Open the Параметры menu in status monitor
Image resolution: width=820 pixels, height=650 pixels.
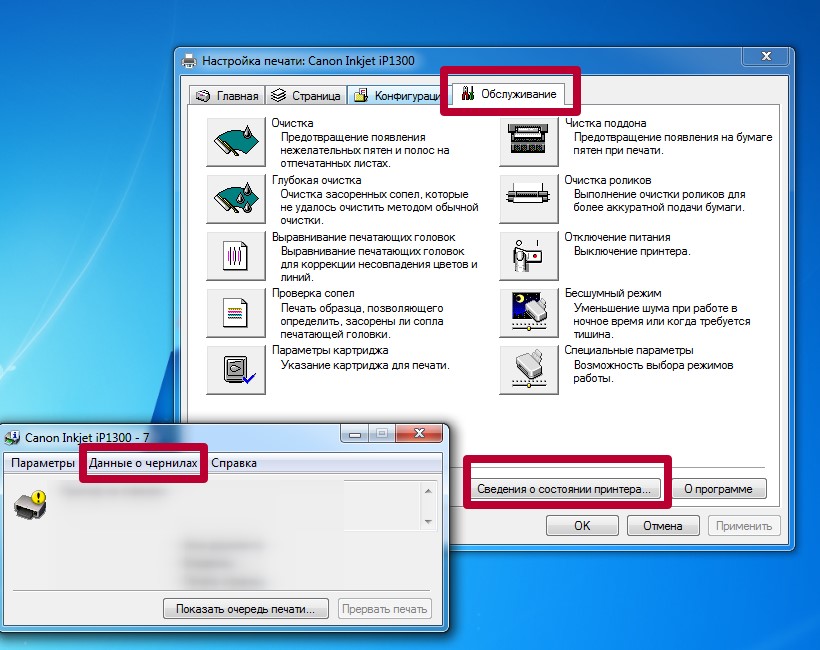pyautogui.click(x=43, y=463)
